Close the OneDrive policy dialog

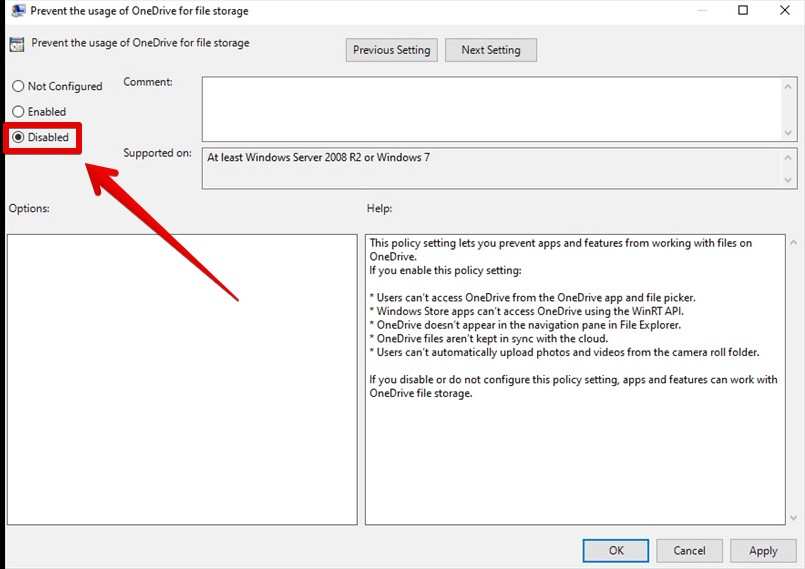[784, 11]
